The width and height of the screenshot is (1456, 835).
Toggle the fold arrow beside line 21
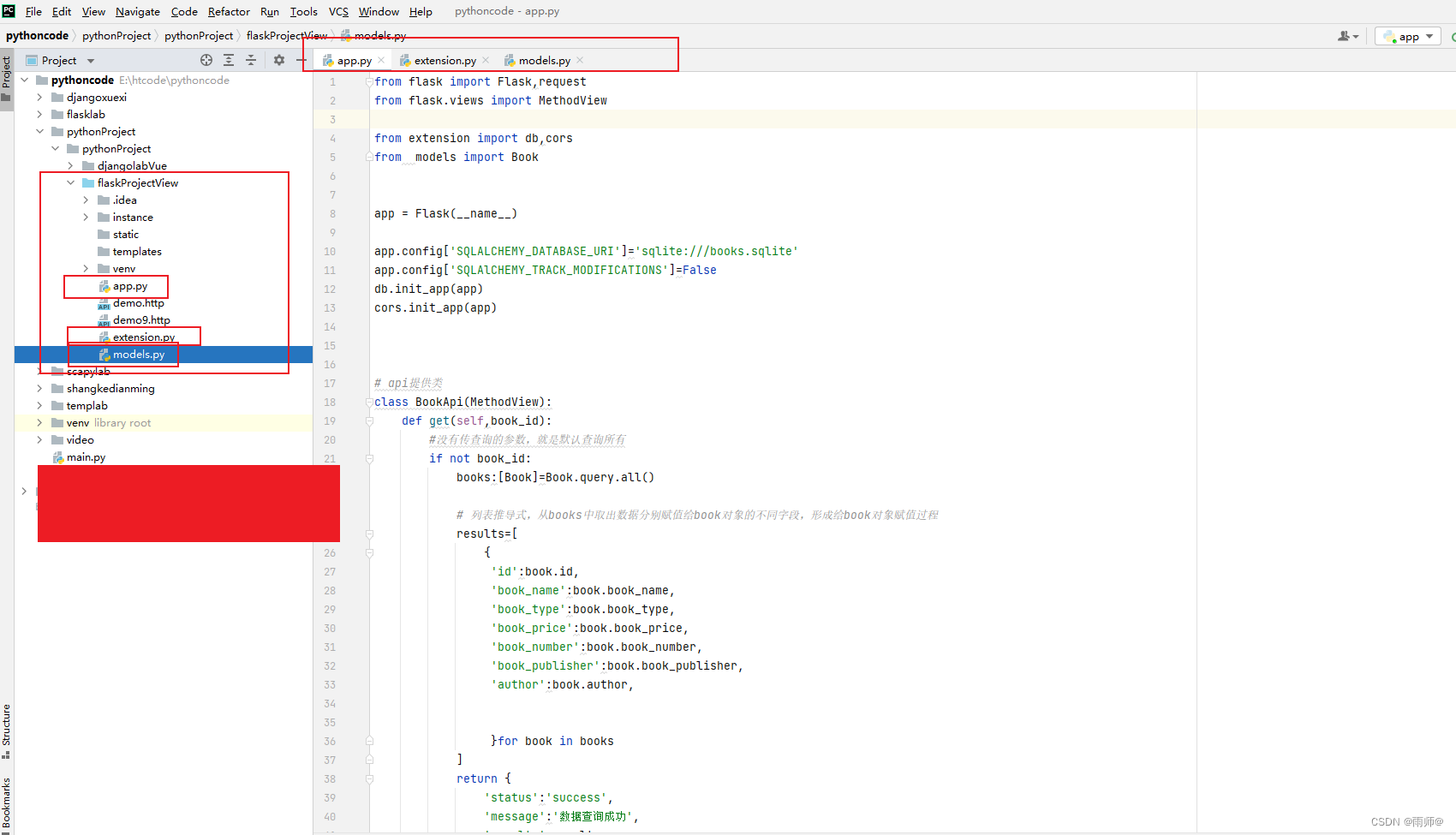point(369,458)
